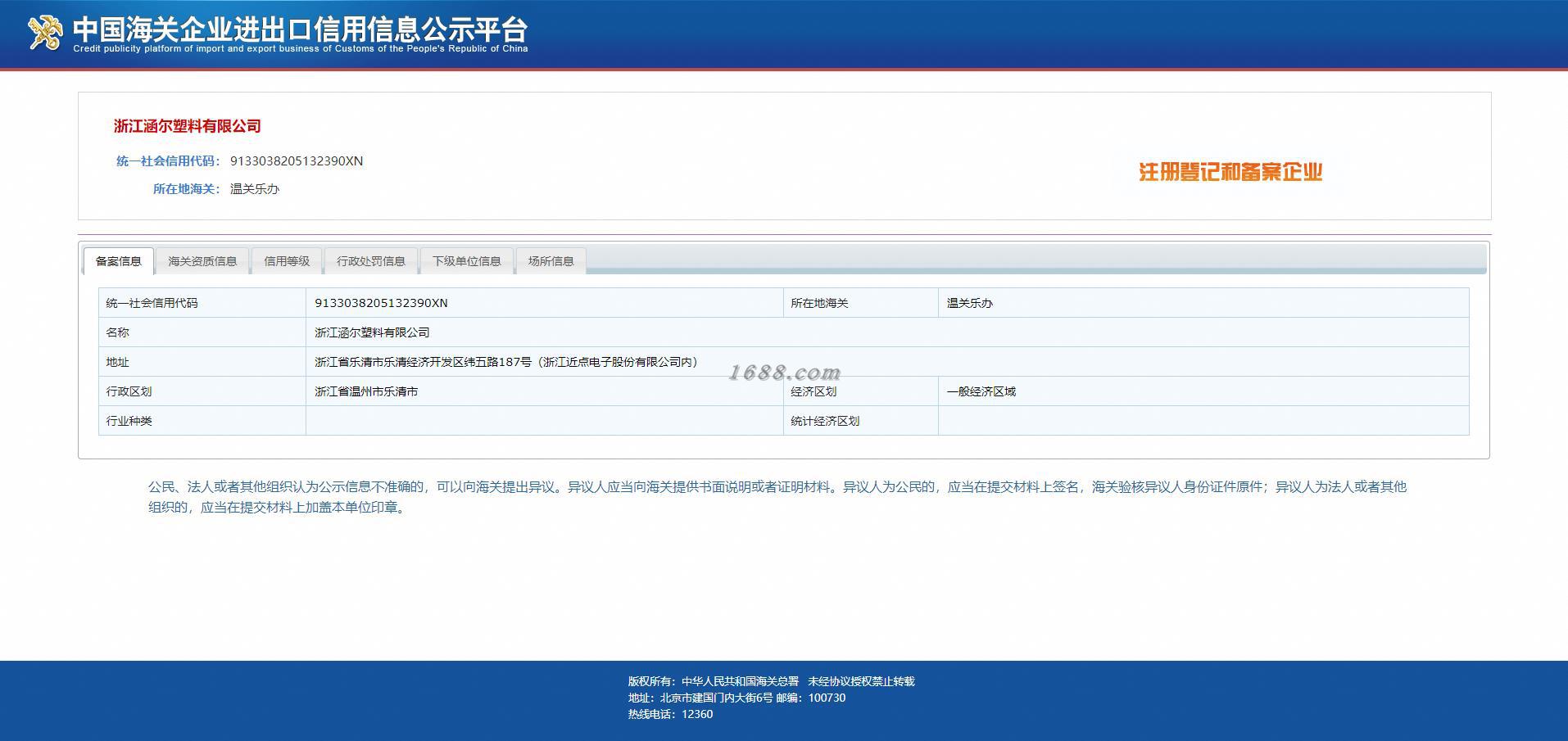Click the header credit code 9133038205132390XN value

click(x=297, y=161)
